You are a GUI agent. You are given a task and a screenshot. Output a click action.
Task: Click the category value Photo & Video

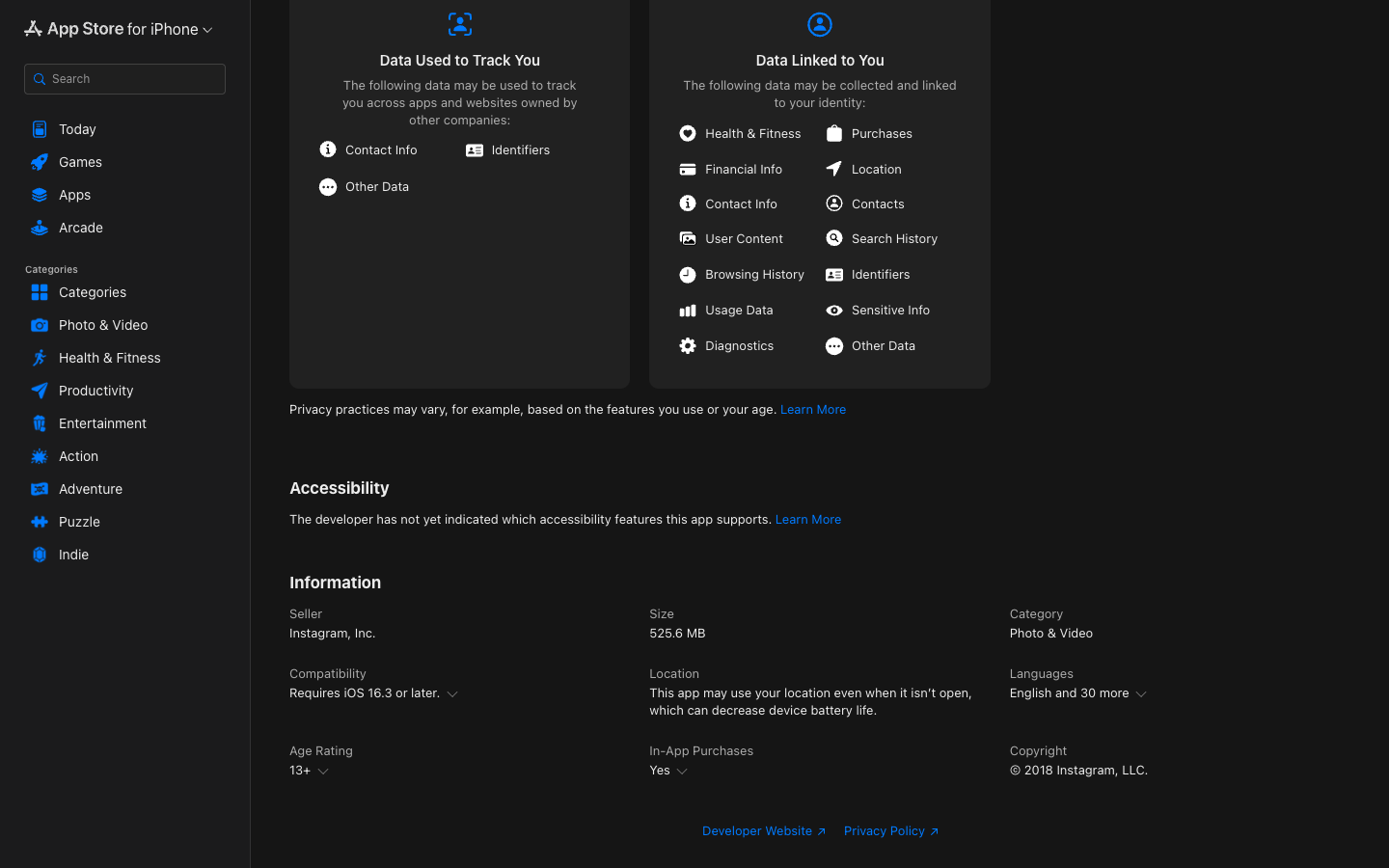coord(1051,634)
